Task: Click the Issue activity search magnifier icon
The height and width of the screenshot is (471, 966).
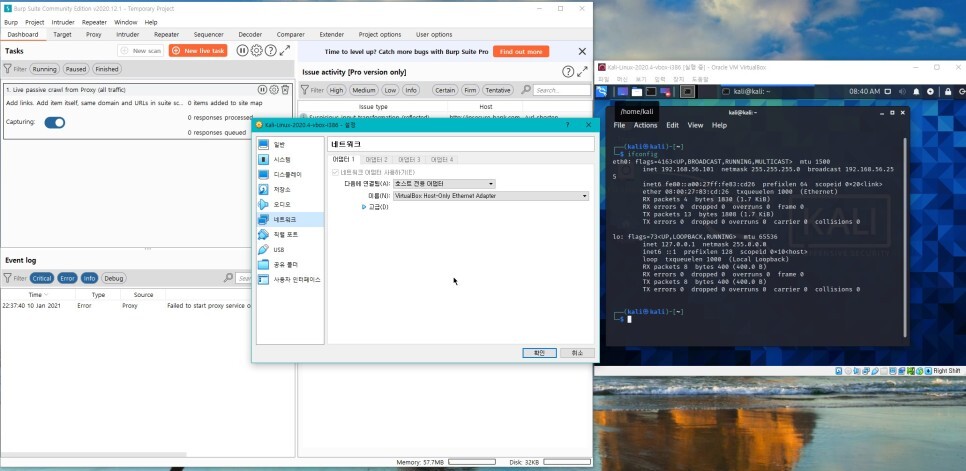Action: (x=526, y=90)
